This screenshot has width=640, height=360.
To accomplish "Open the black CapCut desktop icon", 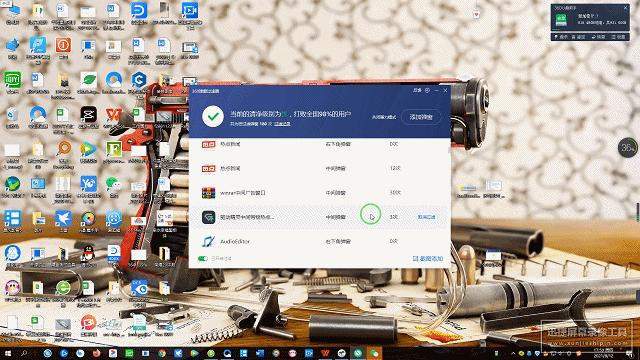I will (x=88, y=115).
